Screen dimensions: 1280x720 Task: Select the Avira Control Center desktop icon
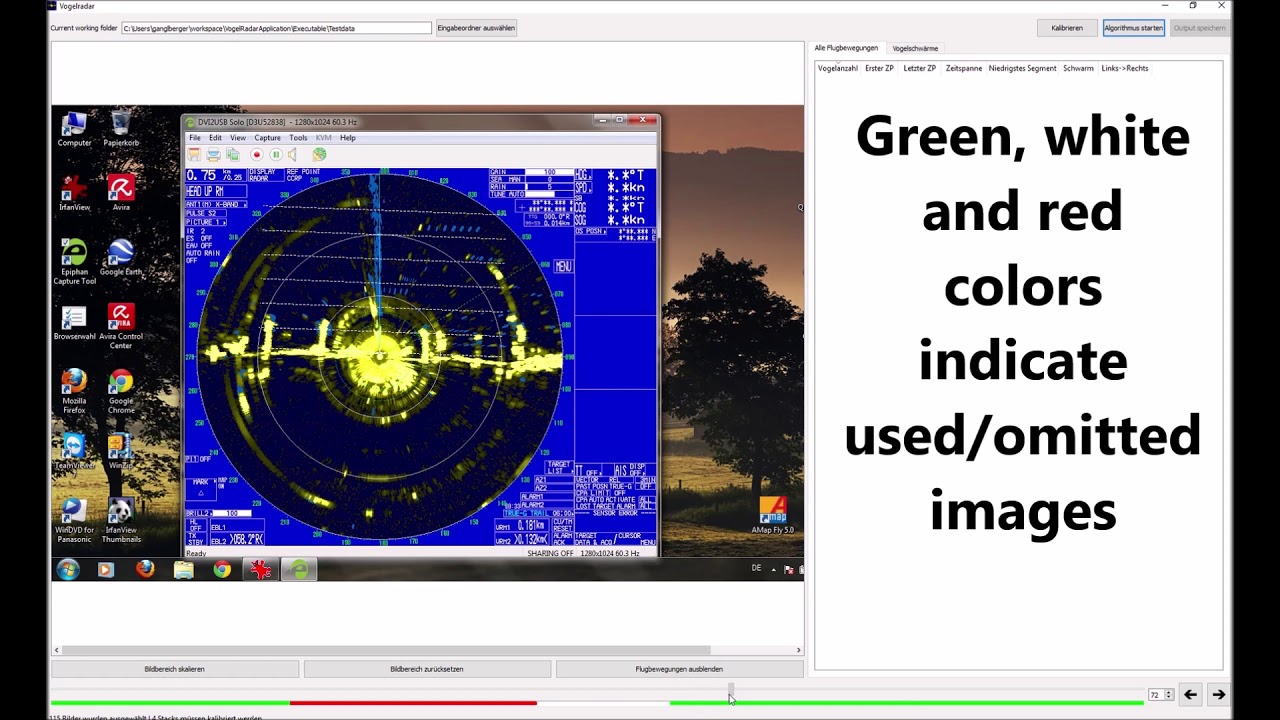pyautogui.click(x=121, y=327)
